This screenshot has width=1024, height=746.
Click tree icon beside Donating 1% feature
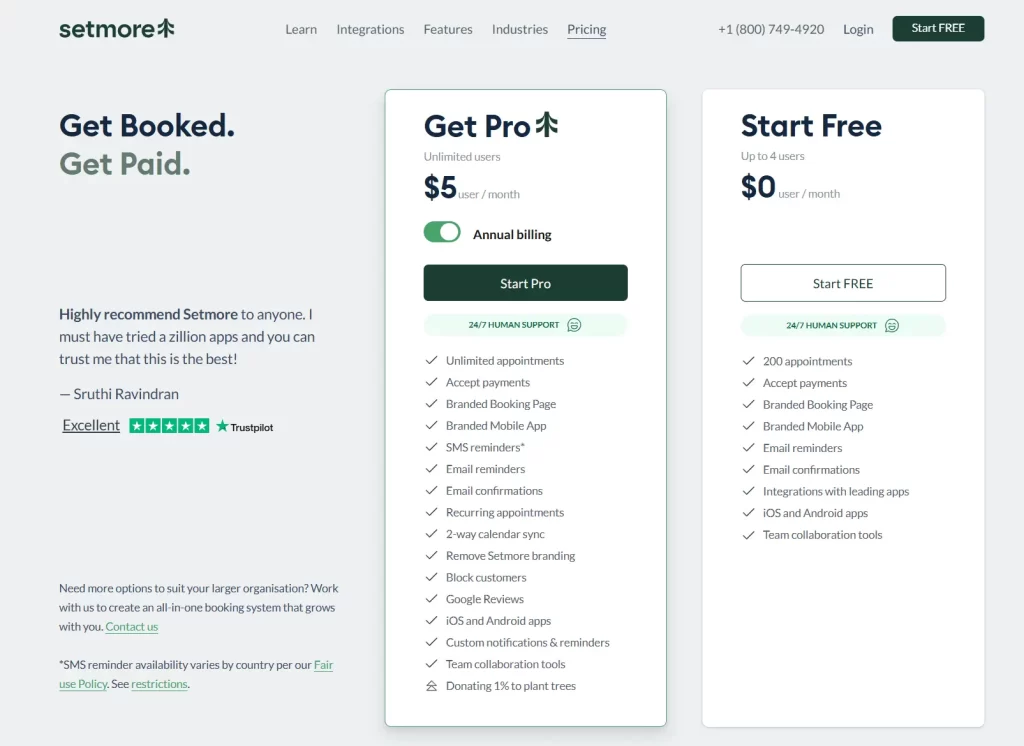[x=429, y=686]
